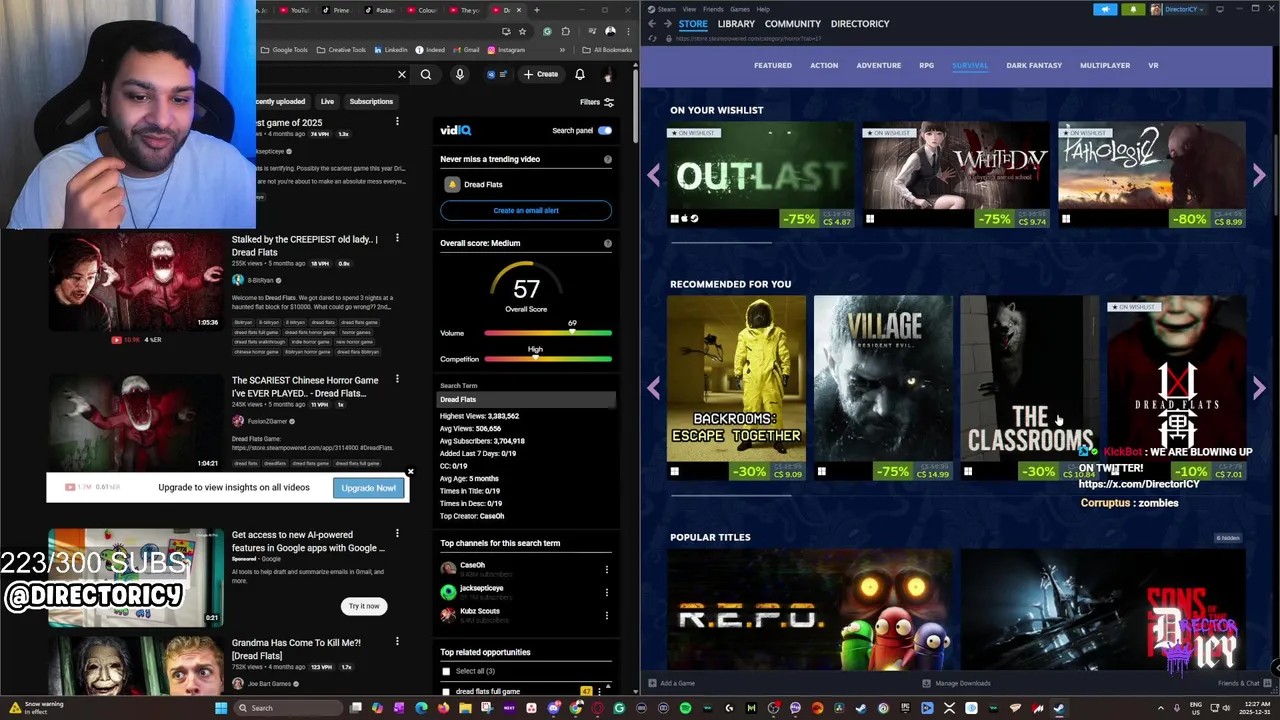This screenshot has height=720, width=1280.
Task: Open three-dot menu for CaseOh channel
Action: (606, 569)
